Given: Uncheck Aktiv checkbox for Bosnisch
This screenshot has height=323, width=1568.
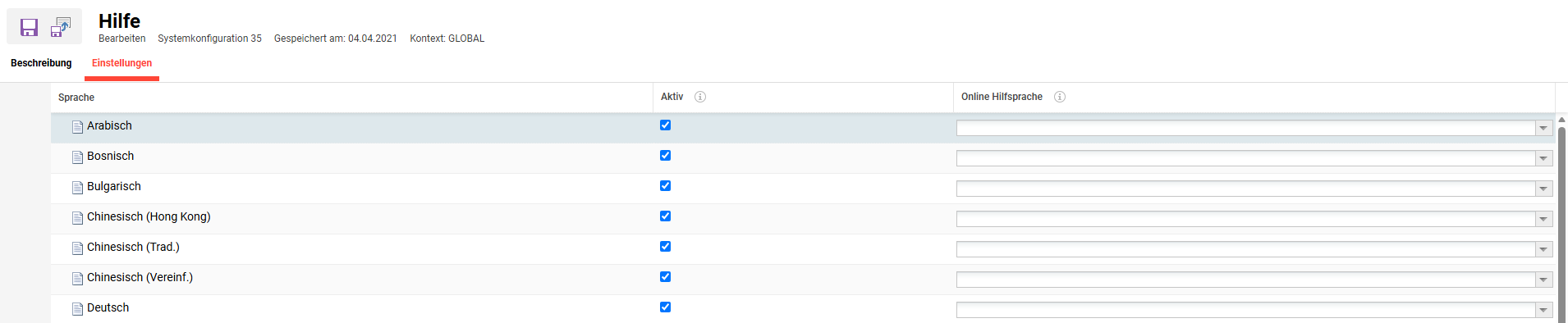Looking at the screenshot, I should (x=665, y=156).
